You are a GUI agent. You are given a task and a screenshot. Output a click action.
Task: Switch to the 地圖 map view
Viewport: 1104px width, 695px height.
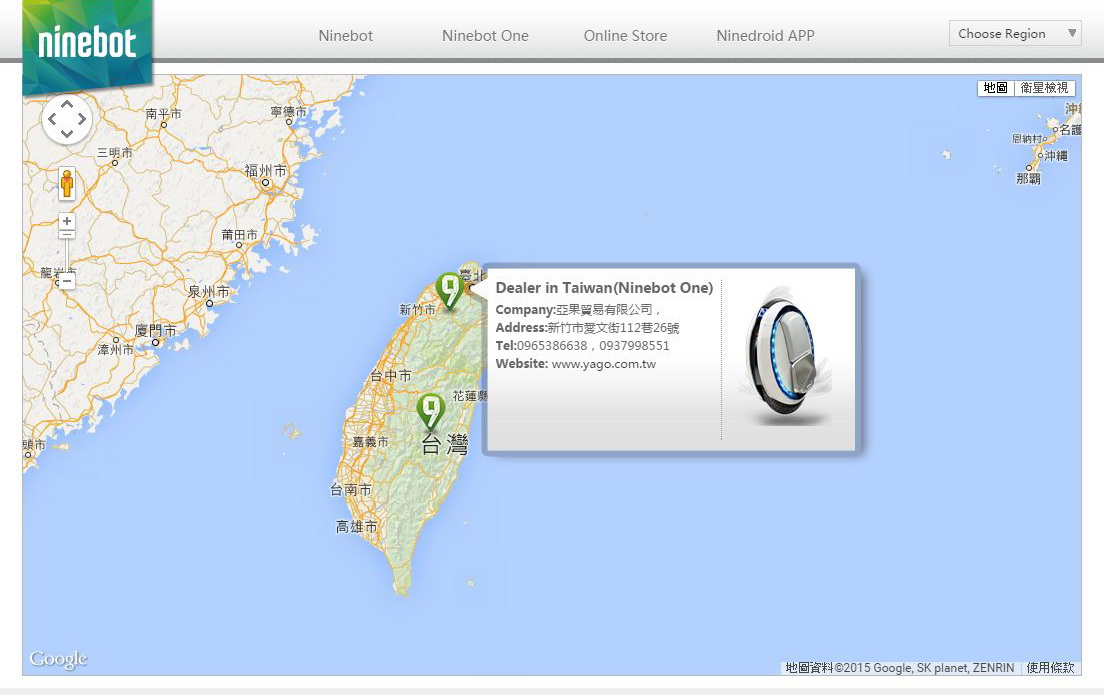(996, 88)
